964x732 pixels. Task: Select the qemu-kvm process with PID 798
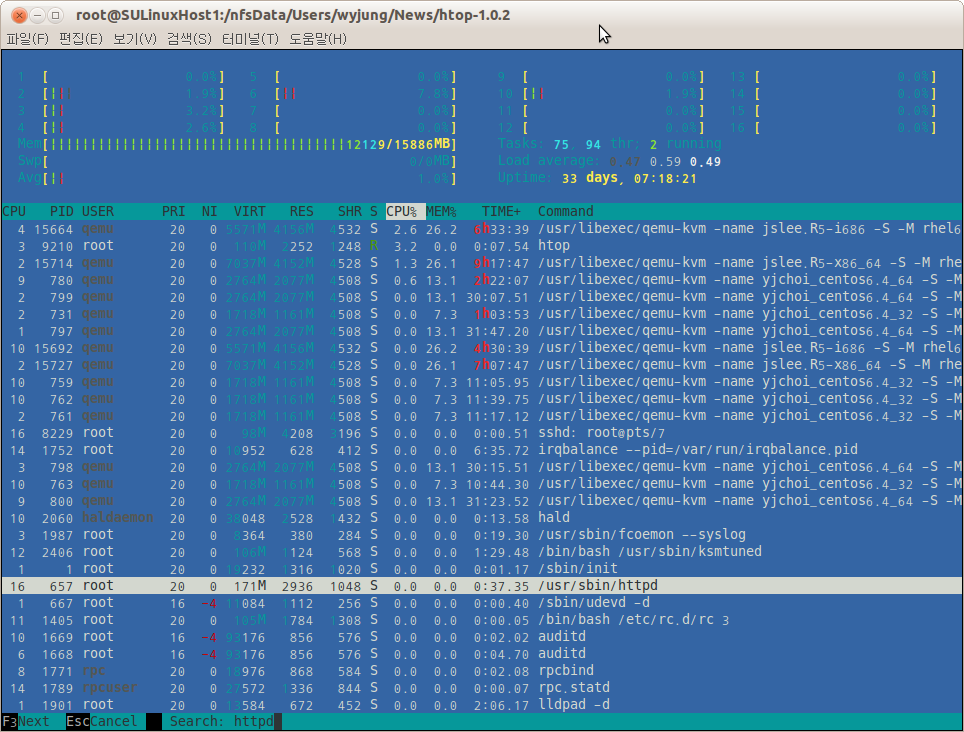[482, 467]
